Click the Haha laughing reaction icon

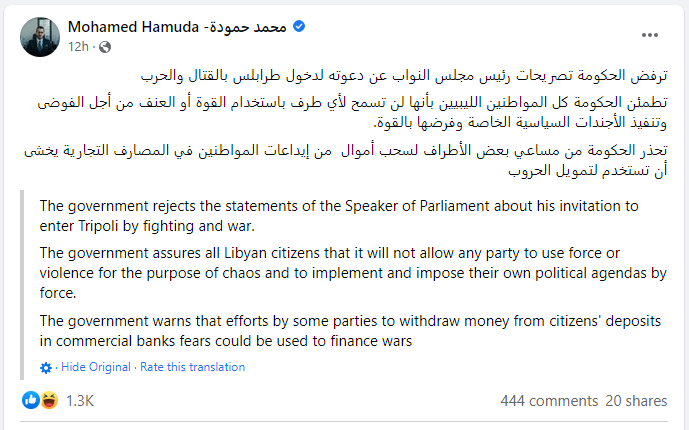46,401
